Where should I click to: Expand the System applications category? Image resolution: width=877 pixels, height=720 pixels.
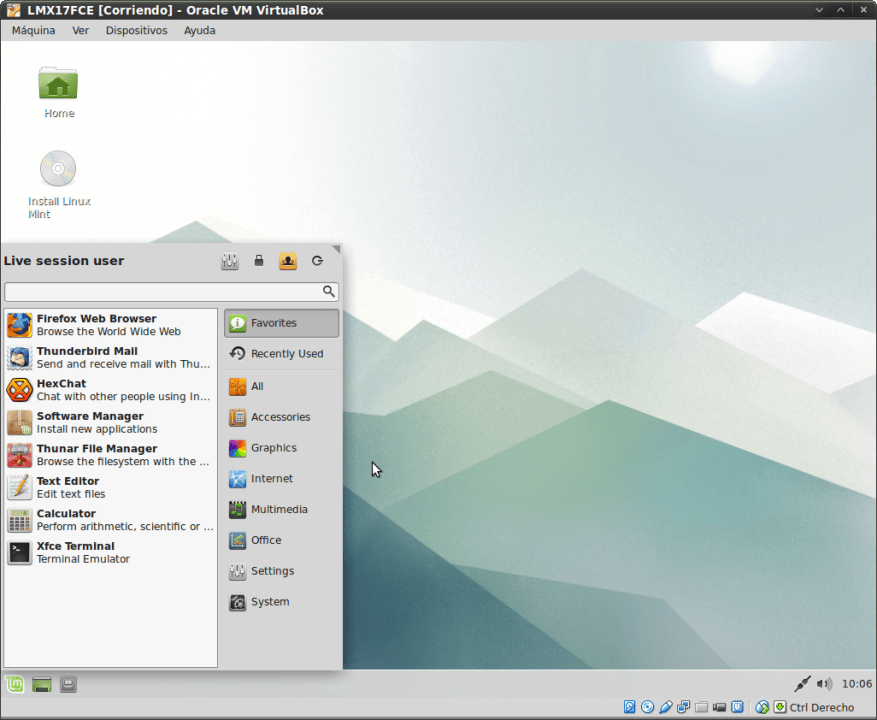click(x=281, y=601)
